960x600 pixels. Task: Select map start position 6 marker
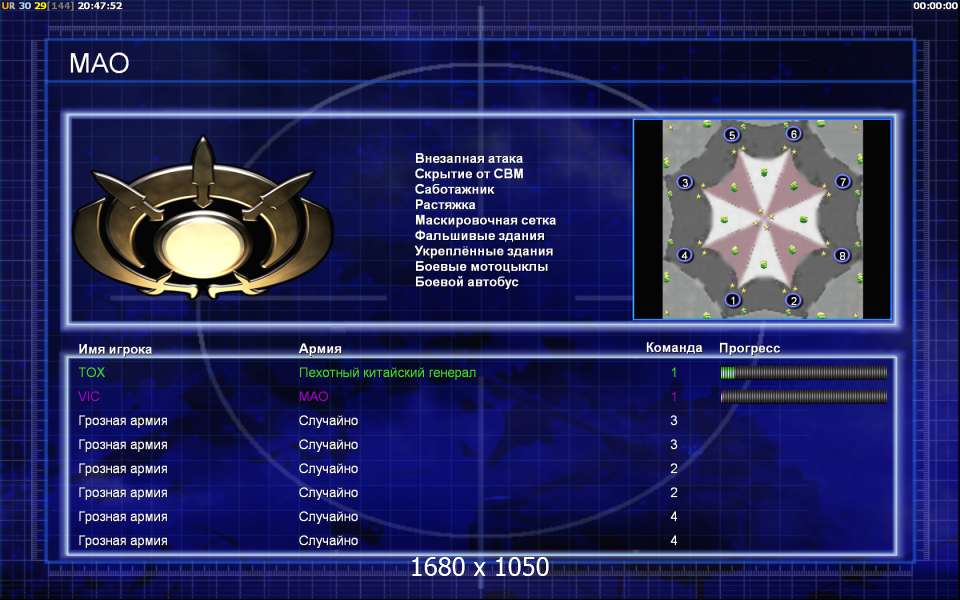[x=794, y=134]
